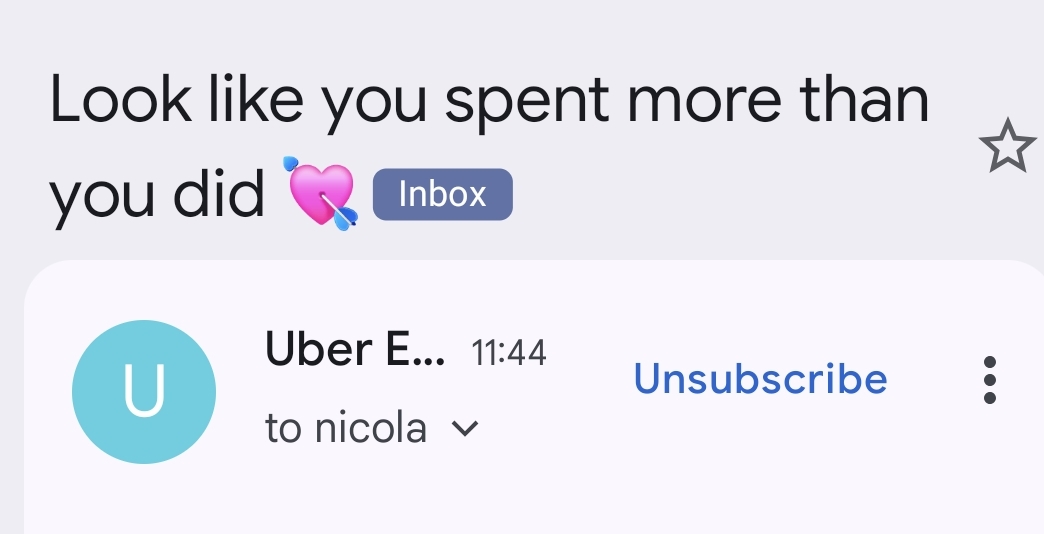Image resolution: width=1044 pixels, height=534 pixels.
Task: Tap the "to nicola" recipient text
Action: coord(346,429)
